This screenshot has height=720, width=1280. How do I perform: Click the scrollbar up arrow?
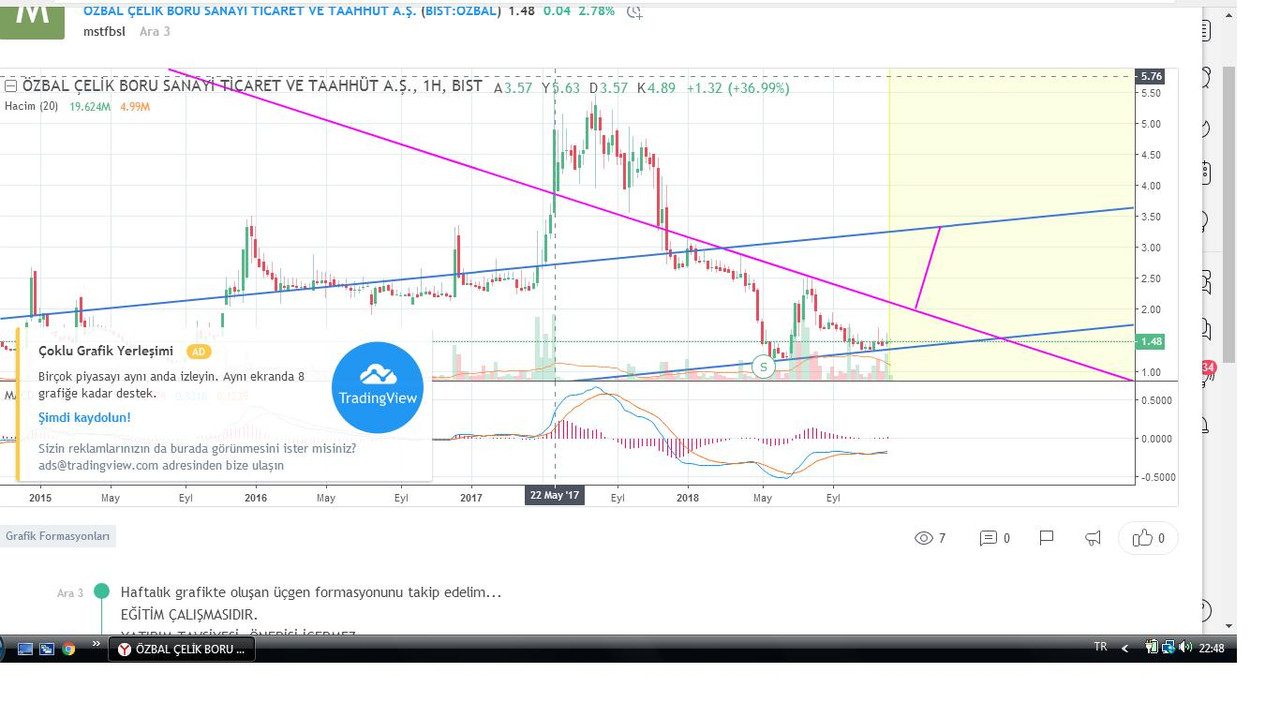1229,14
